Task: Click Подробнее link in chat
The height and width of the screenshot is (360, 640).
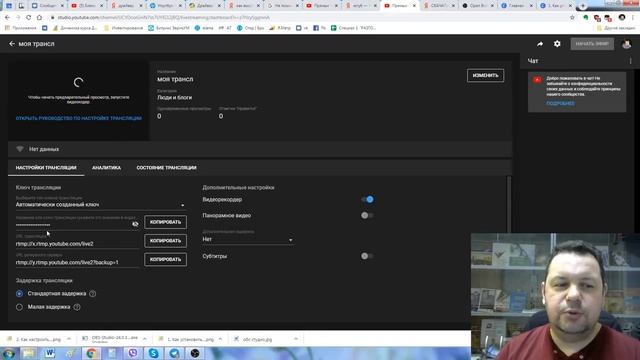Action: [x=560, y=104]
